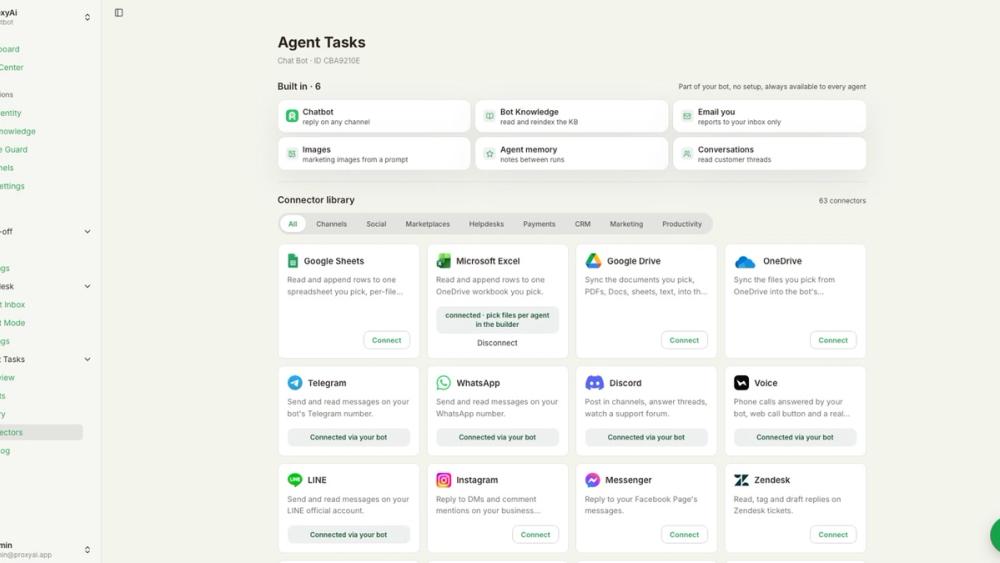Click Discord's 'Connected via your bot' status
The width and height of the screenshot is (1000, 563).
click(x=646, y=437)
